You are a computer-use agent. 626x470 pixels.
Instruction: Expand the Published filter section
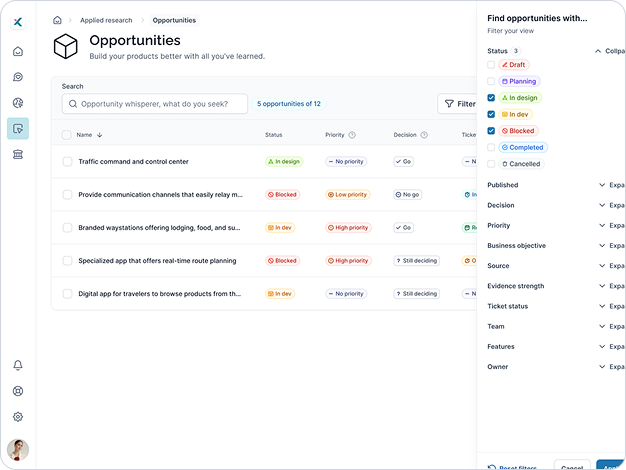612,185
